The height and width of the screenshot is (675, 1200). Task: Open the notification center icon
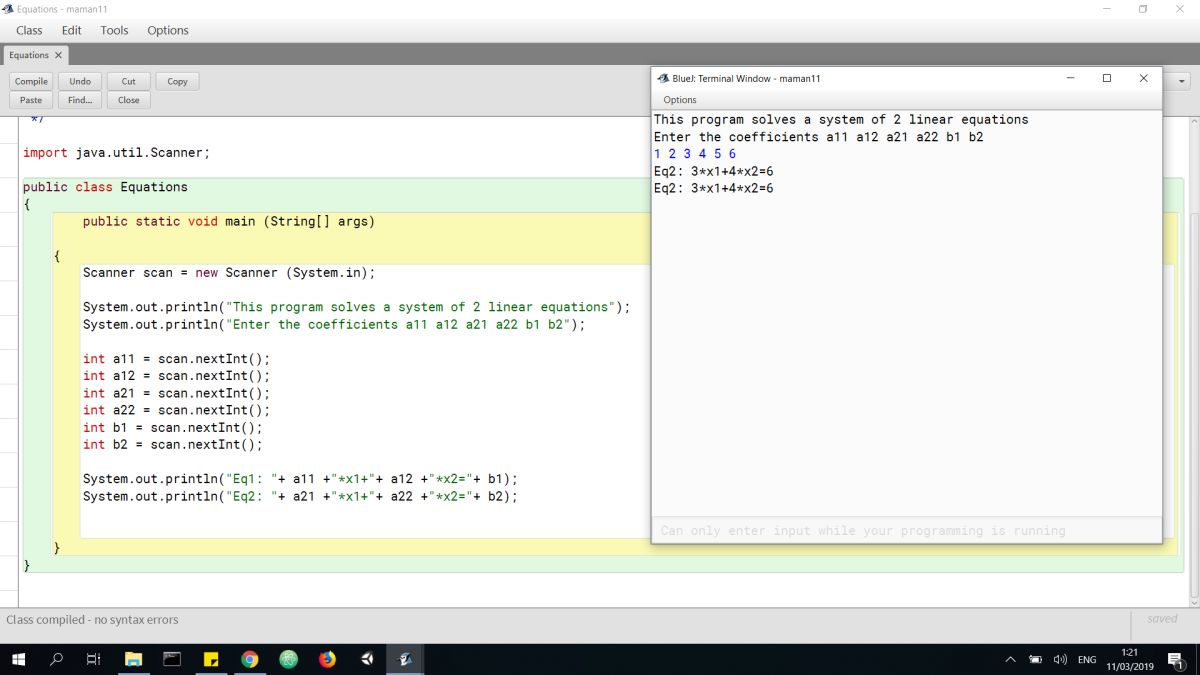point(1176,660)
